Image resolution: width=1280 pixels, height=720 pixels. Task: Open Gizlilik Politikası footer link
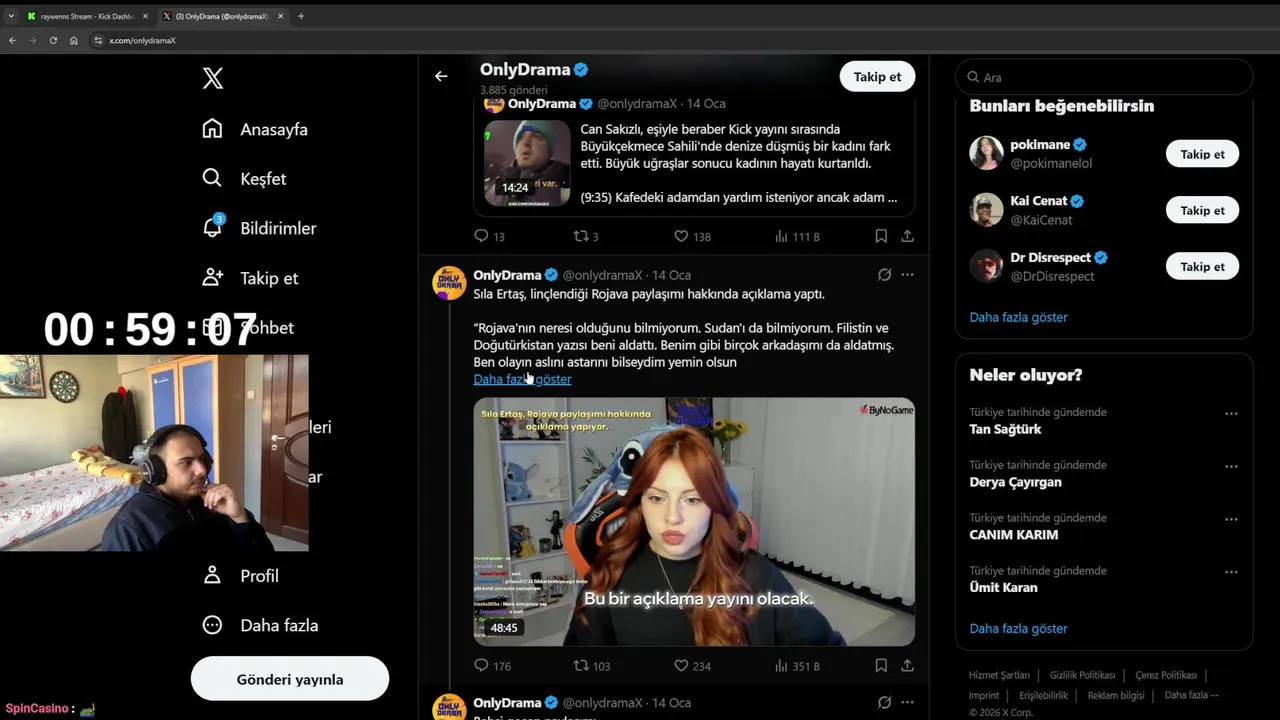click(x=1082, y=675)
